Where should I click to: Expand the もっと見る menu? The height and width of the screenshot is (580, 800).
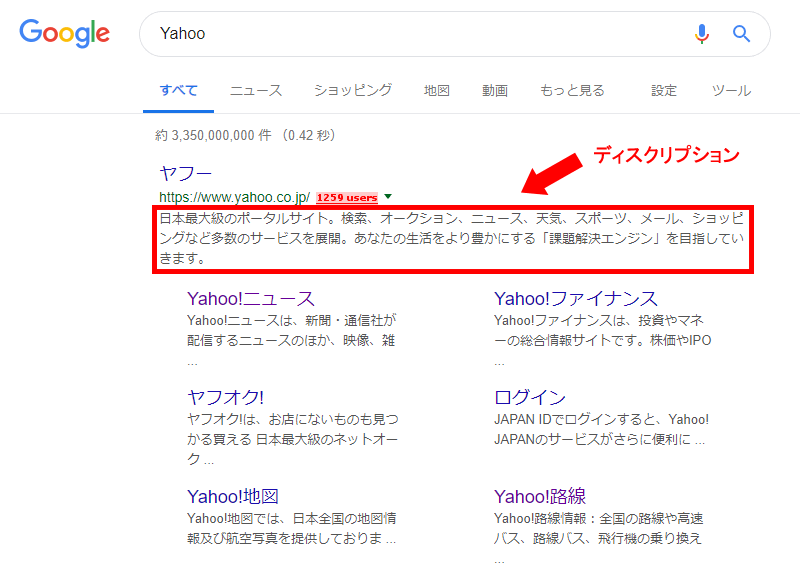[572, 91]
